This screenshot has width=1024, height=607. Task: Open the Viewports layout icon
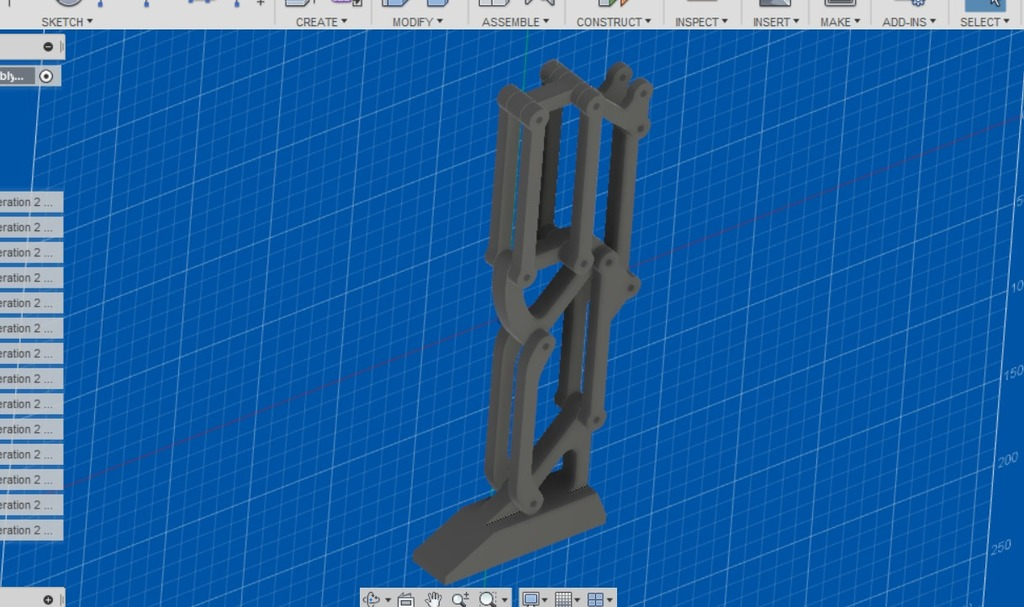595,599
